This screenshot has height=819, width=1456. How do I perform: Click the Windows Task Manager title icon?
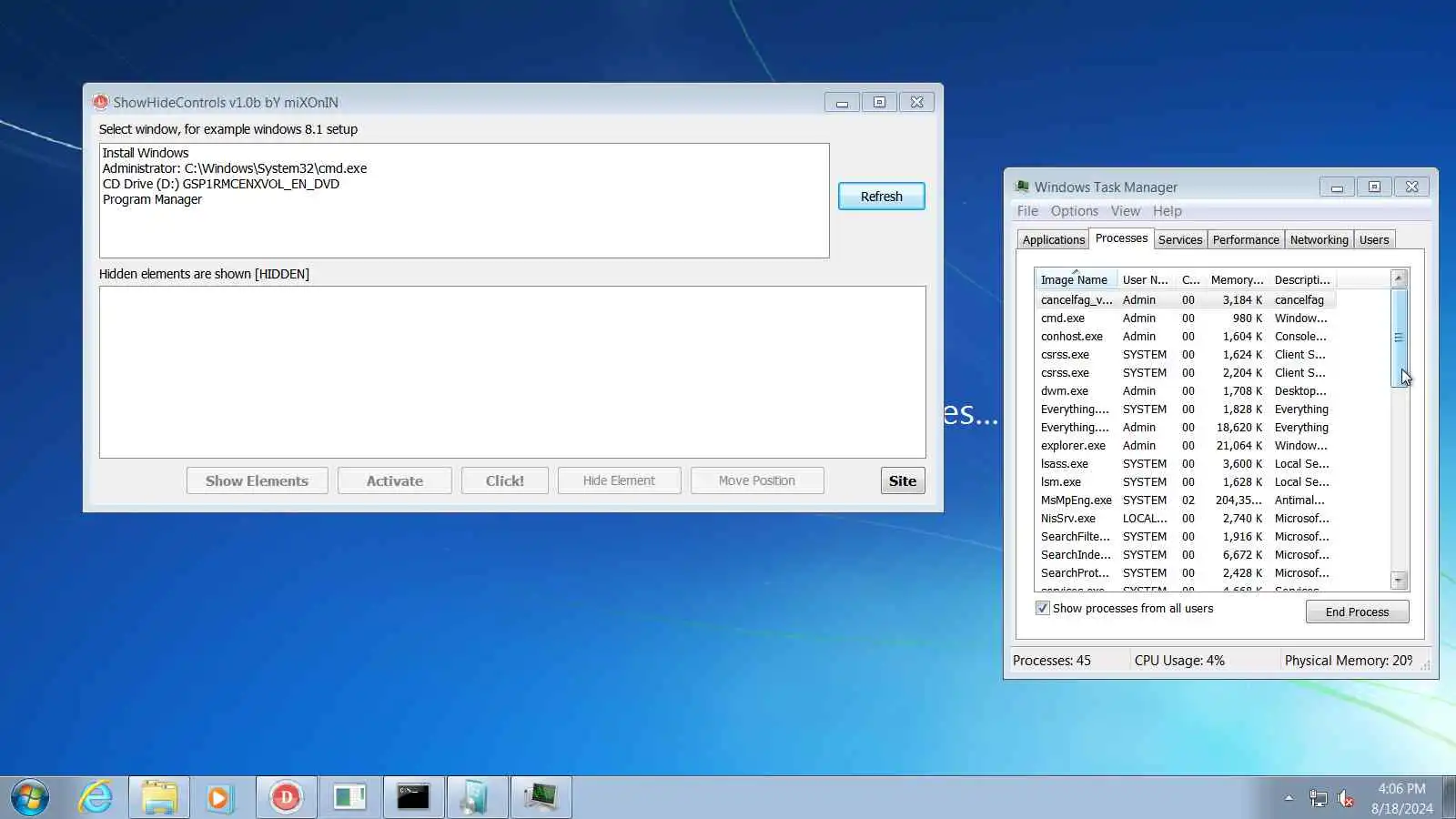[x=1022, y=187]
